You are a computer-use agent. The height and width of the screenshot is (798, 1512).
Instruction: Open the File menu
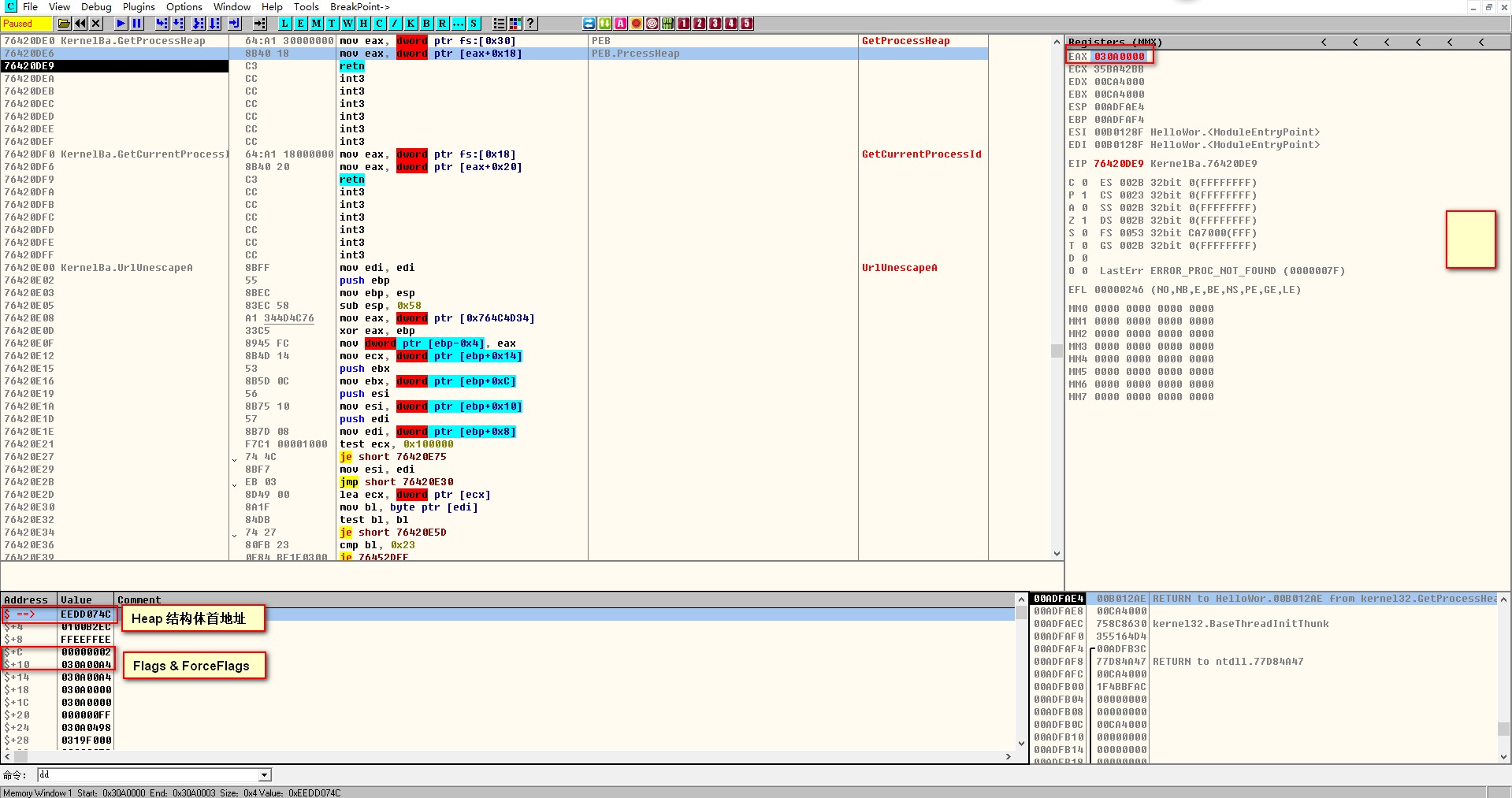[31, 7]
